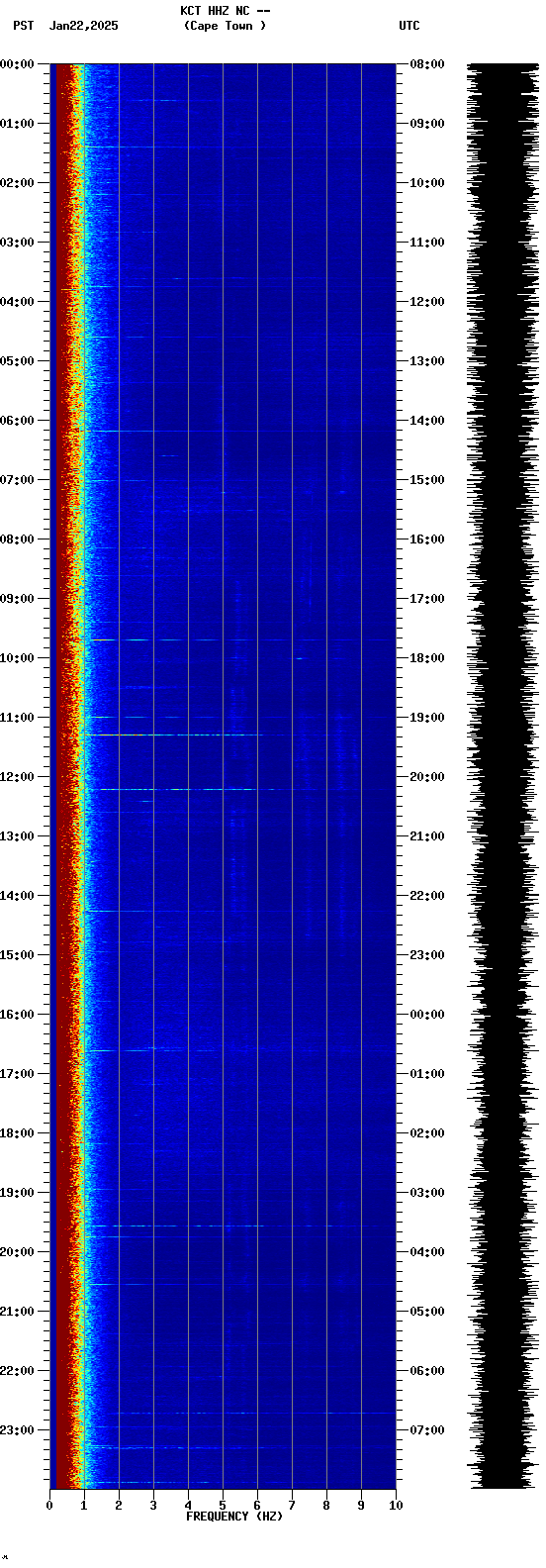The height and width of the screenshot is (1568, 546).
Task: Click UTC time label '20:00'
Action: pos(427,777)
